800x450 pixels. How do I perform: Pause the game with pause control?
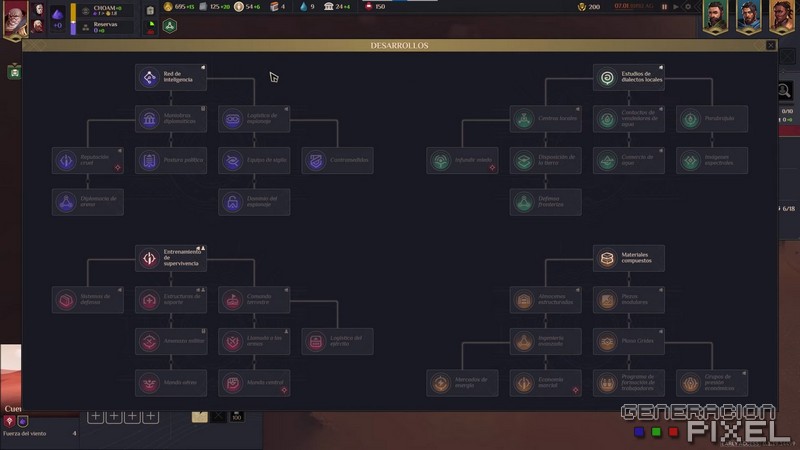(664, 7)
